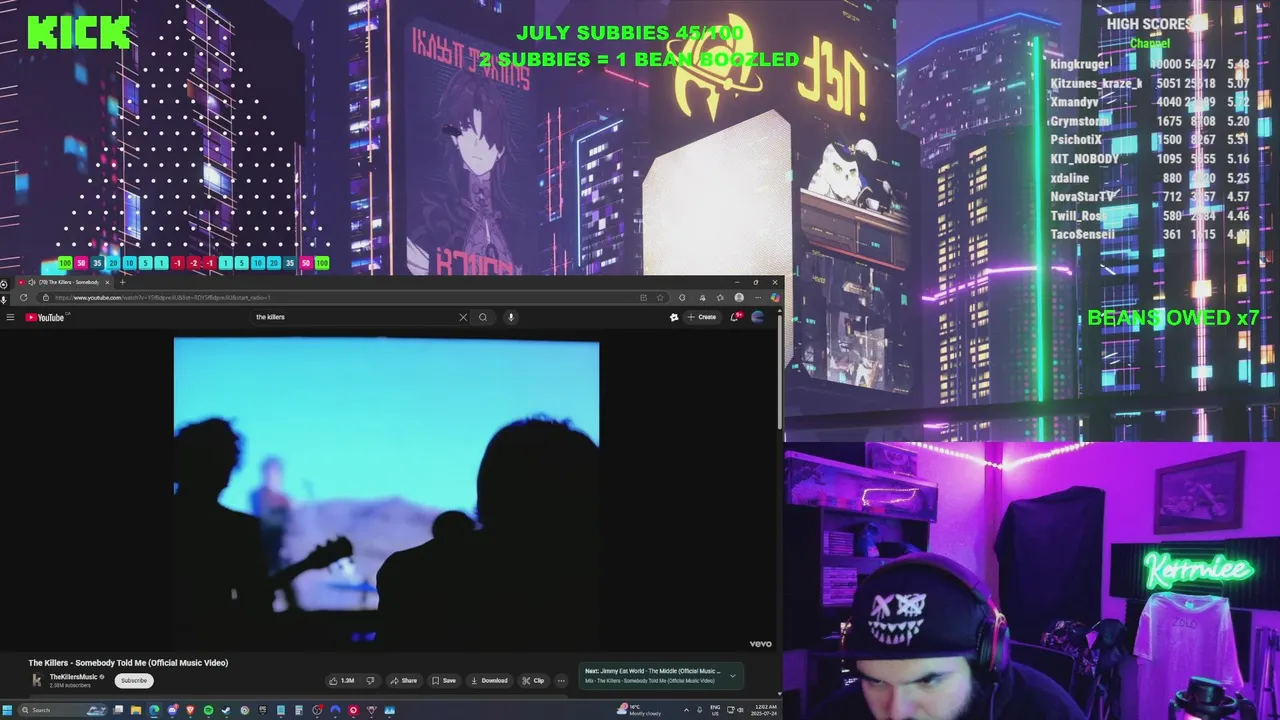Screen dimensions: 1280x720
Task: Switch to Microsoft Edge in the taskbar
Action: tap(154, 710)
